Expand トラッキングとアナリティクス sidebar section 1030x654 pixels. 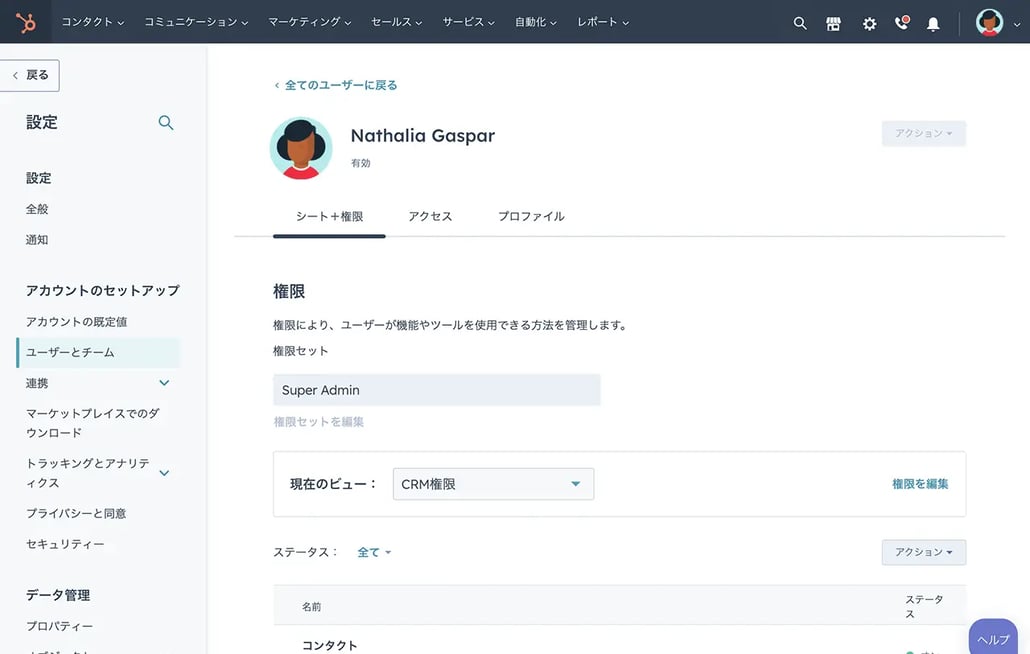164,473
